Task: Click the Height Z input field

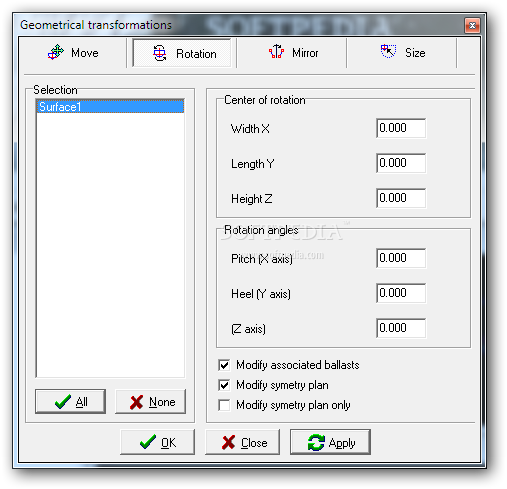Action: (x=401, y=198)
